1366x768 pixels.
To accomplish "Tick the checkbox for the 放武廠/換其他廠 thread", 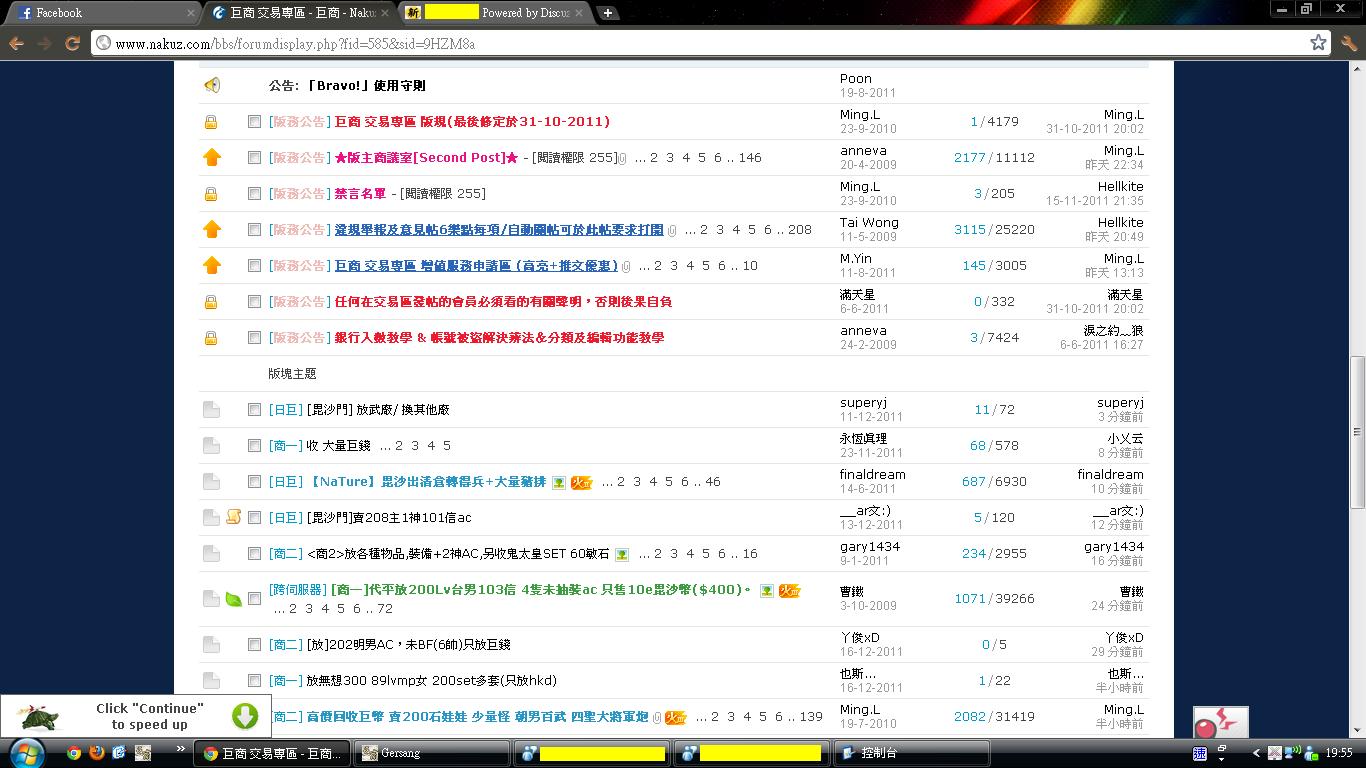I will click(254, 410).
